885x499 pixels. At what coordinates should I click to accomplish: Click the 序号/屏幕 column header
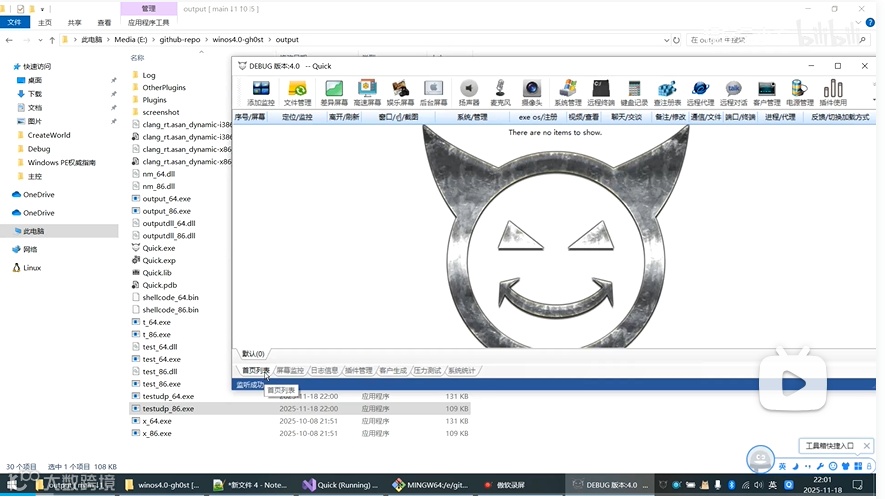pyautogui.click(x=250, y=117)
